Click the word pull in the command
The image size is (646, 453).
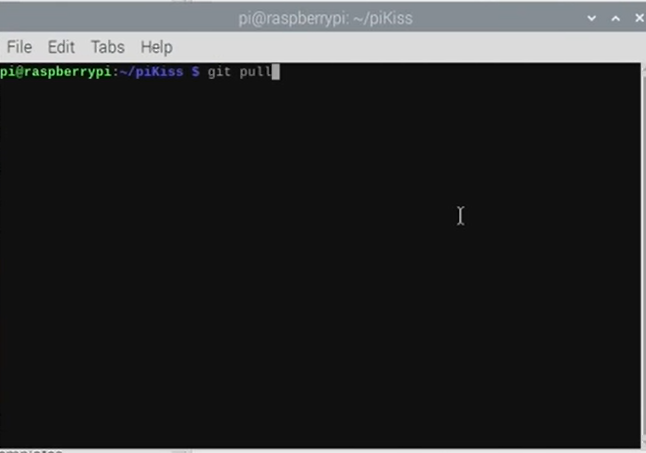pyautogui.click(x=255, y=72)
